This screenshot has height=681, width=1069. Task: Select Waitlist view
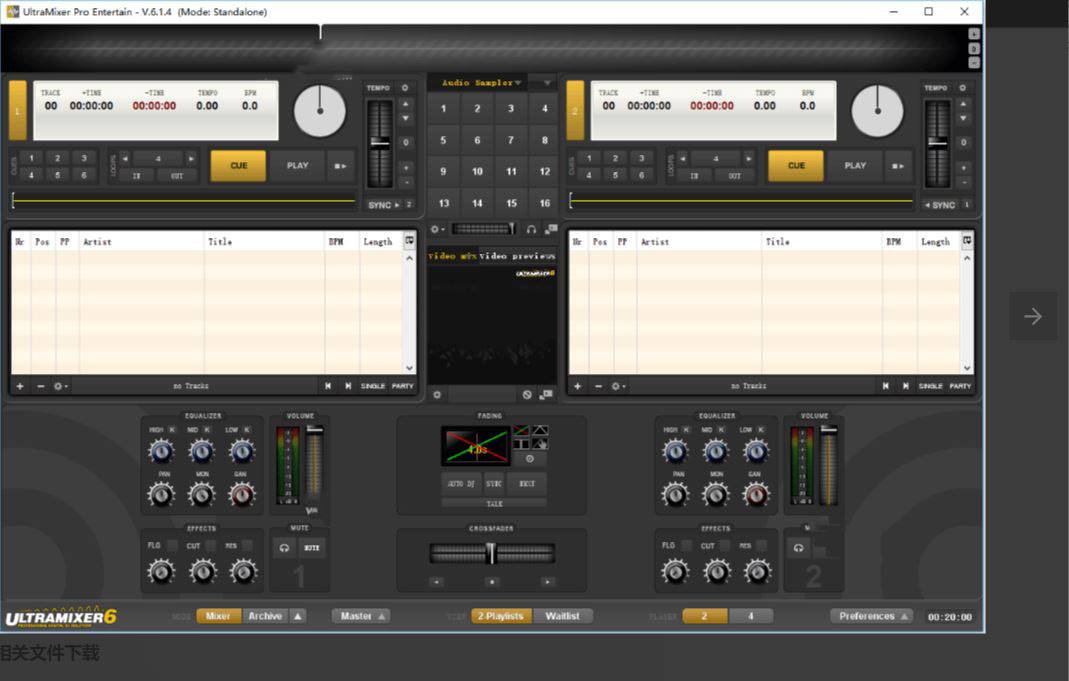coord(562,616)
